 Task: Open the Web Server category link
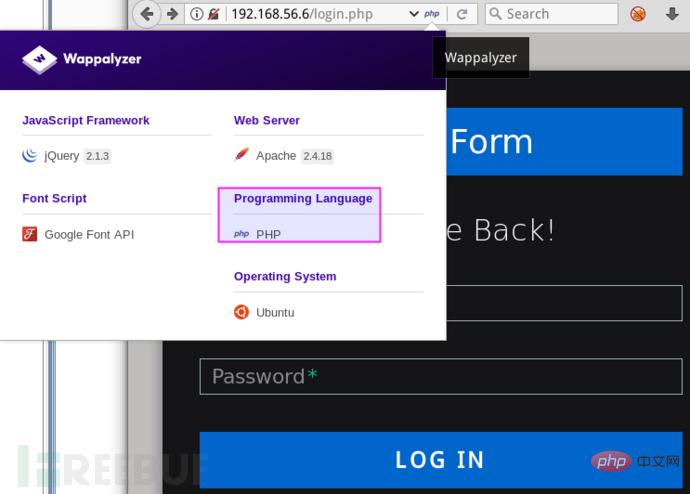pyautogui.click(x=267, y=121)
